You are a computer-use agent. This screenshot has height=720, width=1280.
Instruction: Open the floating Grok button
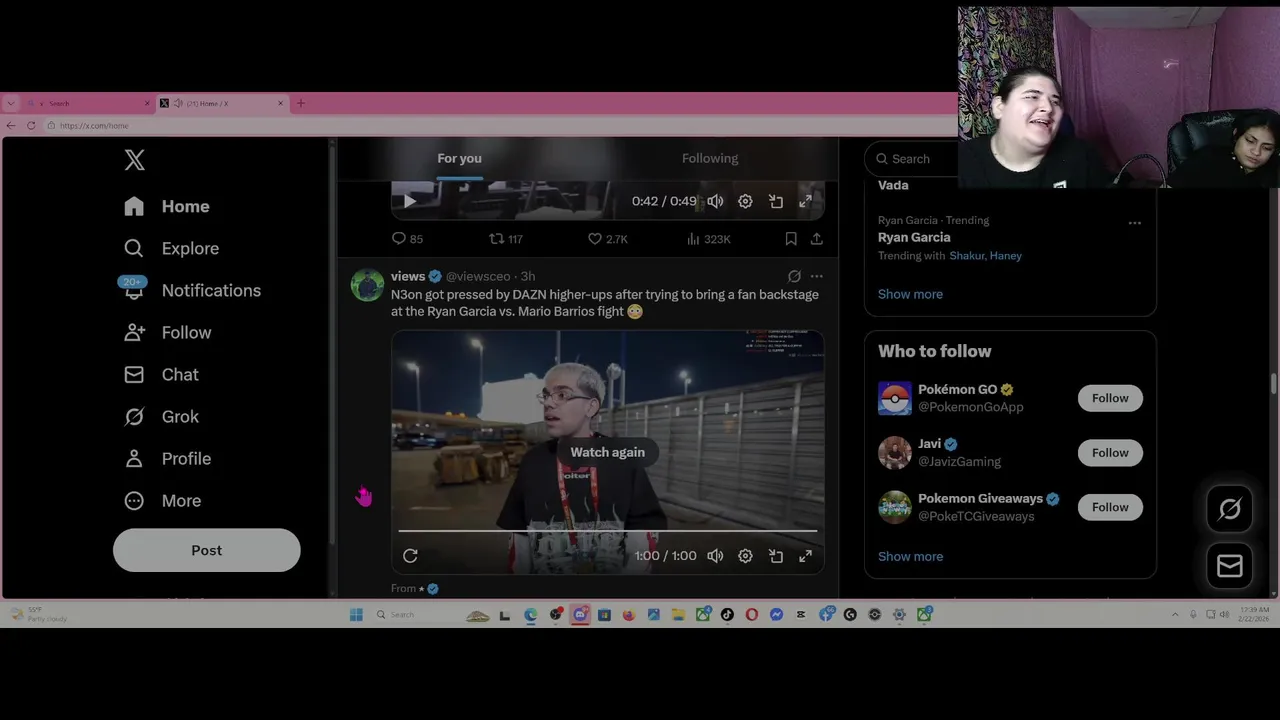pyautogui.click(x=1230, y=509)
